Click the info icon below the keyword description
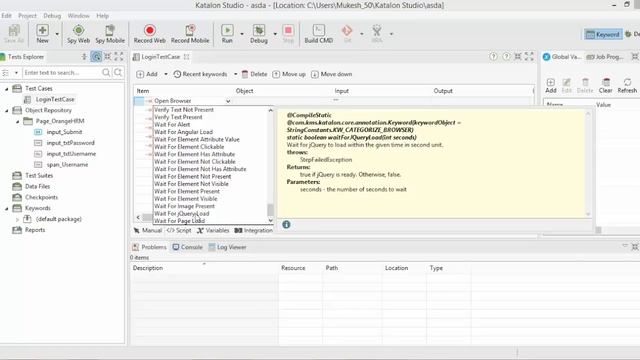 tap(287, 224)
